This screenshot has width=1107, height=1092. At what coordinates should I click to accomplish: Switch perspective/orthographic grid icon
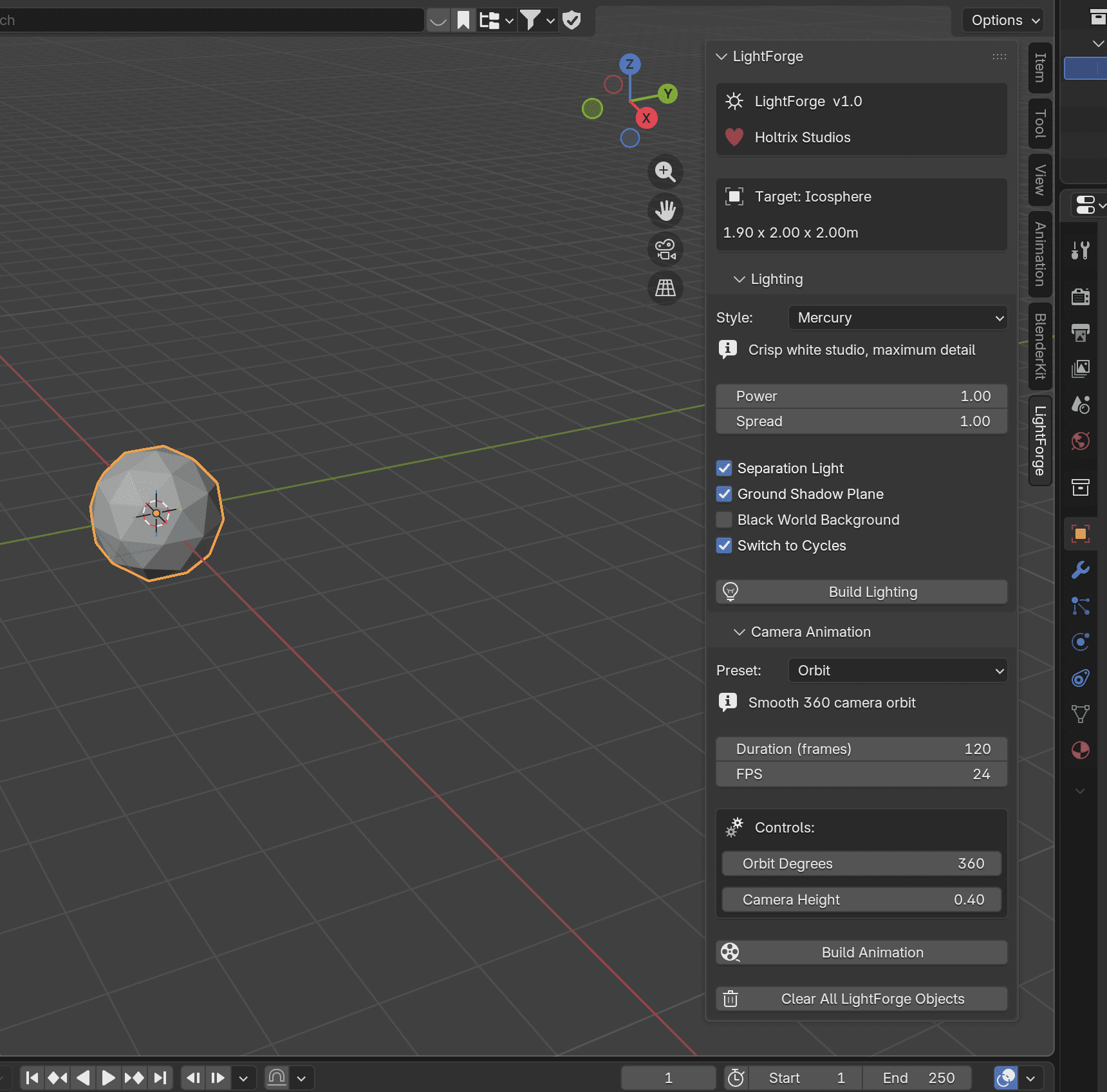click(665, 288)
